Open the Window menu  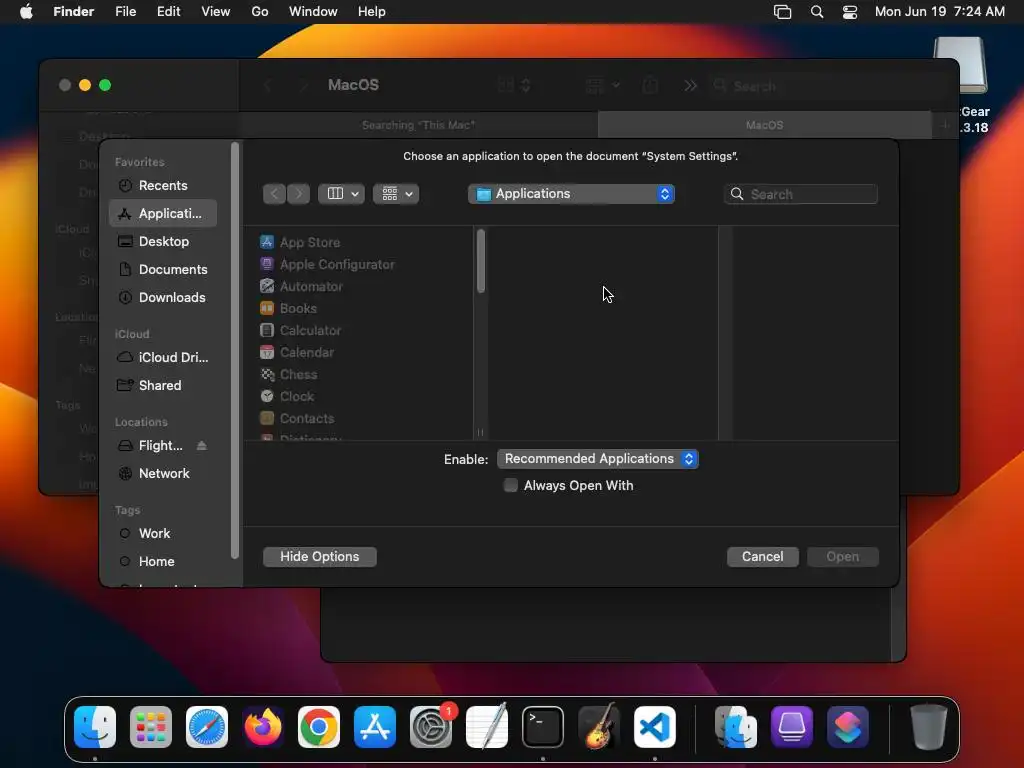[313, 12]
